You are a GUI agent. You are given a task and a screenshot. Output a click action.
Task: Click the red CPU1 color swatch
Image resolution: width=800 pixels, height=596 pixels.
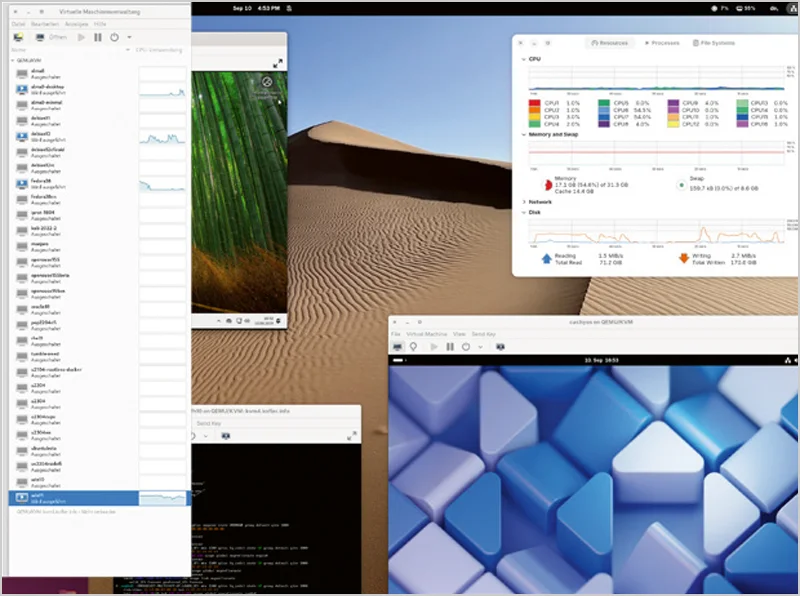click(535, 103)
